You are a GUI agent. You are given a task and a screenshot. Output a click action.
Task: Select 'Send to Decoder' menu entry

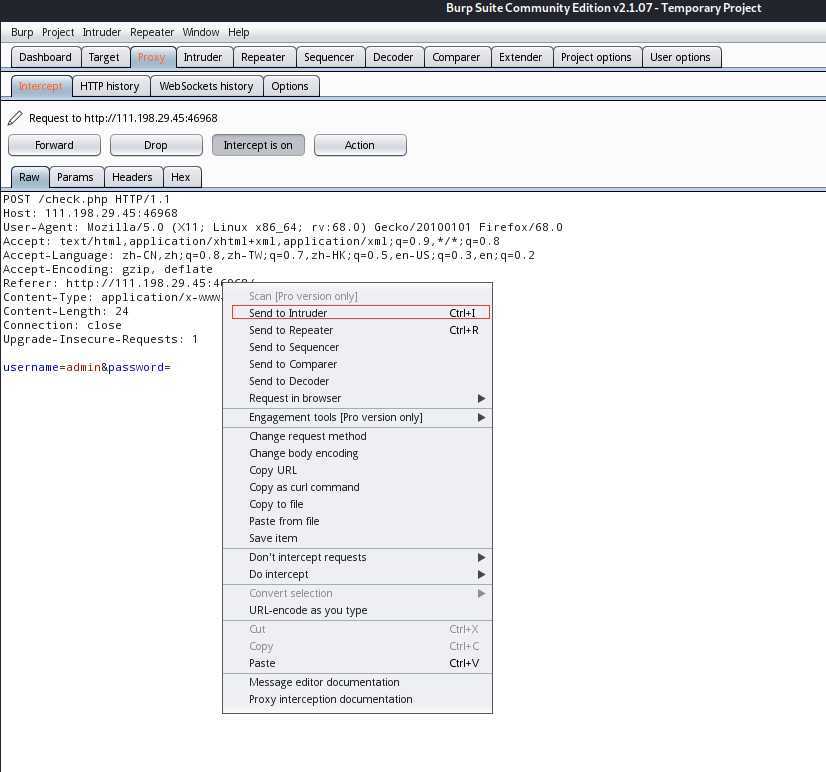click(358, 381)
